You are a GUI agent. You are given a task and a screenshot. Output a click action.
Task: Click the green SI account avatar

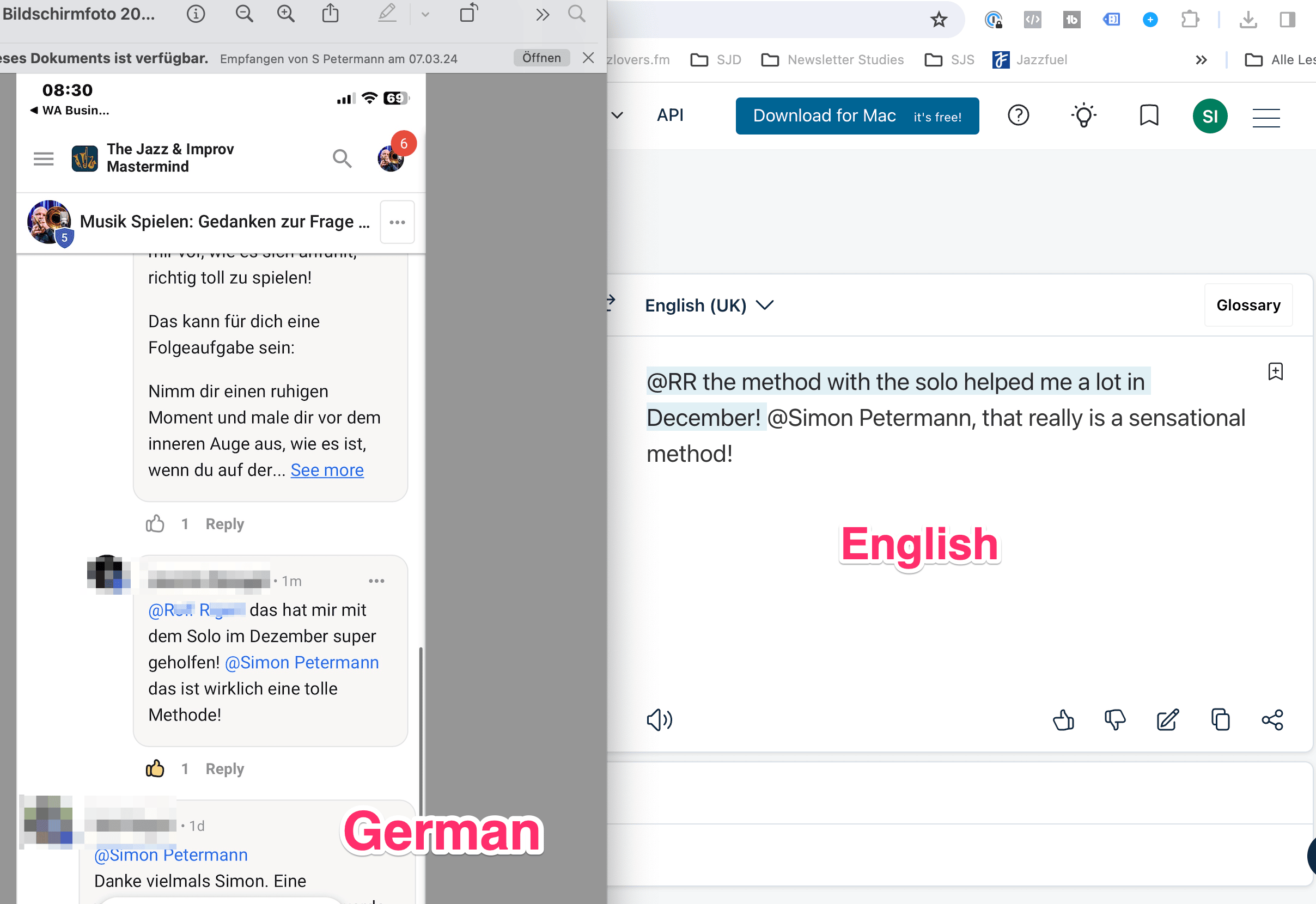coord(1209,116)
